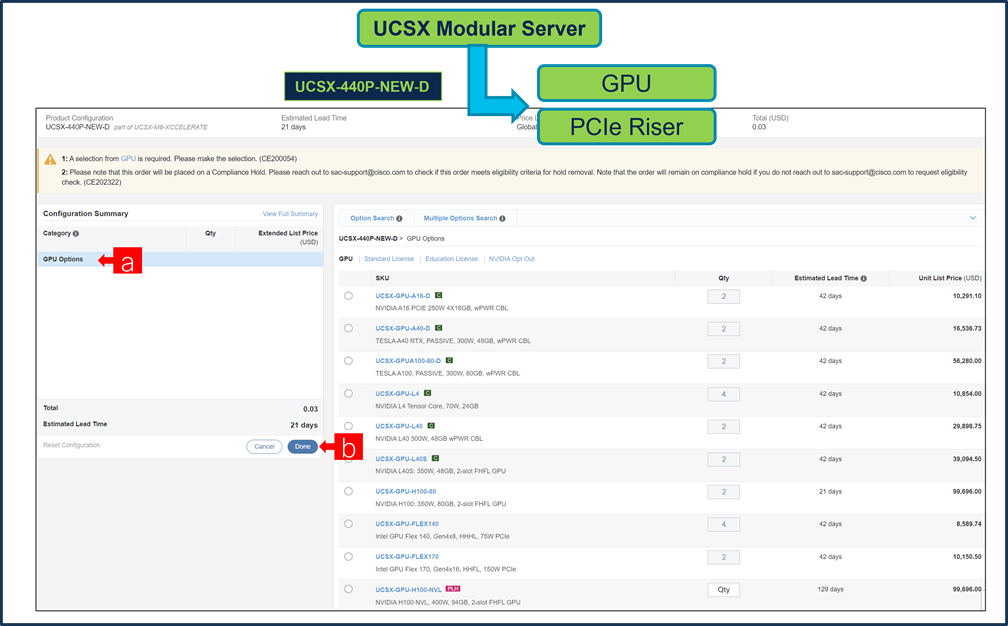Click green badge next to UCSX-GPU-A16-D
Screen dimensions: 1008x626
point(438,296)
